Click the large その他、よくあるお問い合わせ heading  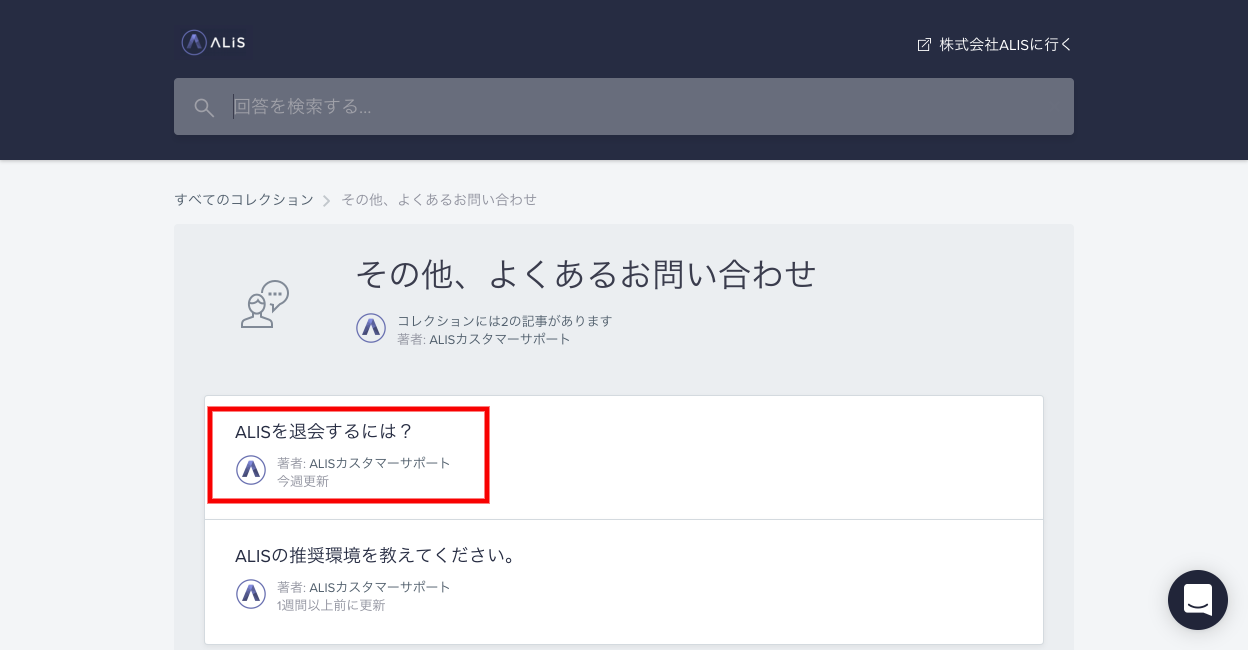click(586, 274)
